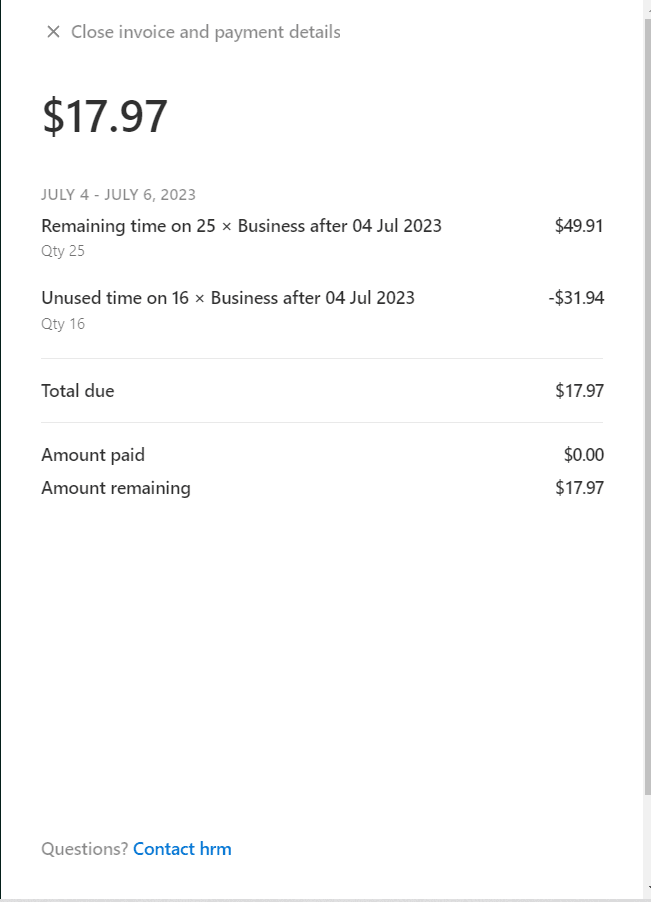Image resolution: width=651 pixels, height=902 pixels.
Task: Click the $17.97 amount beside Amount remaining
Action: (x=579, y=488)
